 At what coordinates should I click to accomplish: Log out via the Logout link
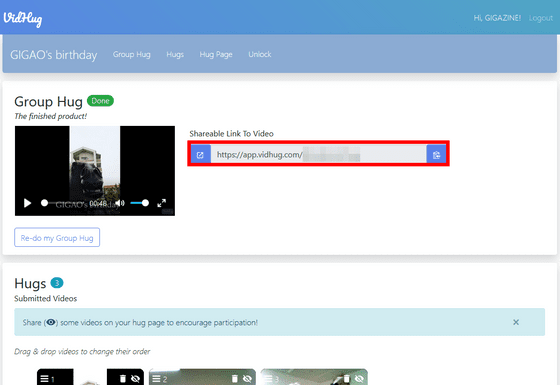pyautogui.click(x=541, y=18)
